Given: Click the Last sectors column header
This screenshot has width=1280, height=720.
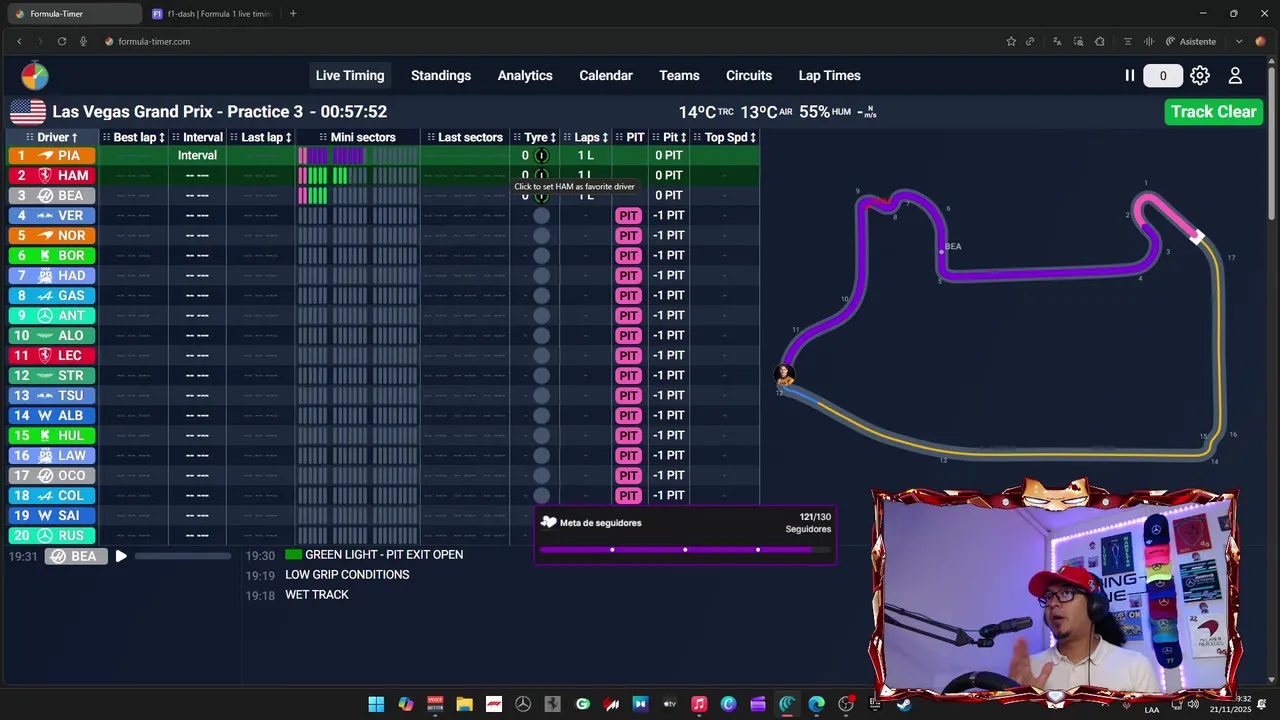Looking at the screenshot, I should point(464,137).
